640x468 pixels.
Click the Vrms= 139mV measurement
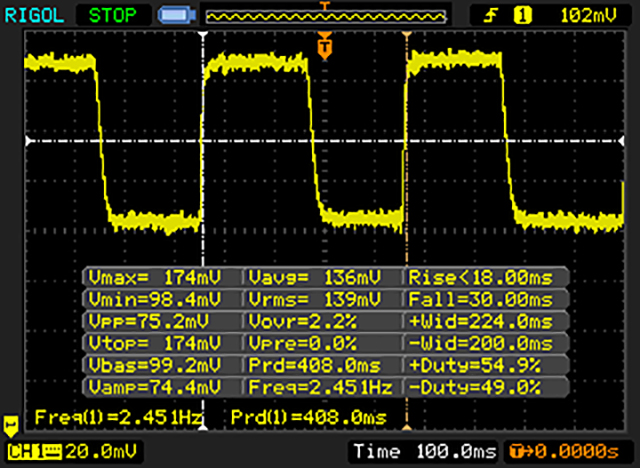pyautogui.click(x=315, y=299)
